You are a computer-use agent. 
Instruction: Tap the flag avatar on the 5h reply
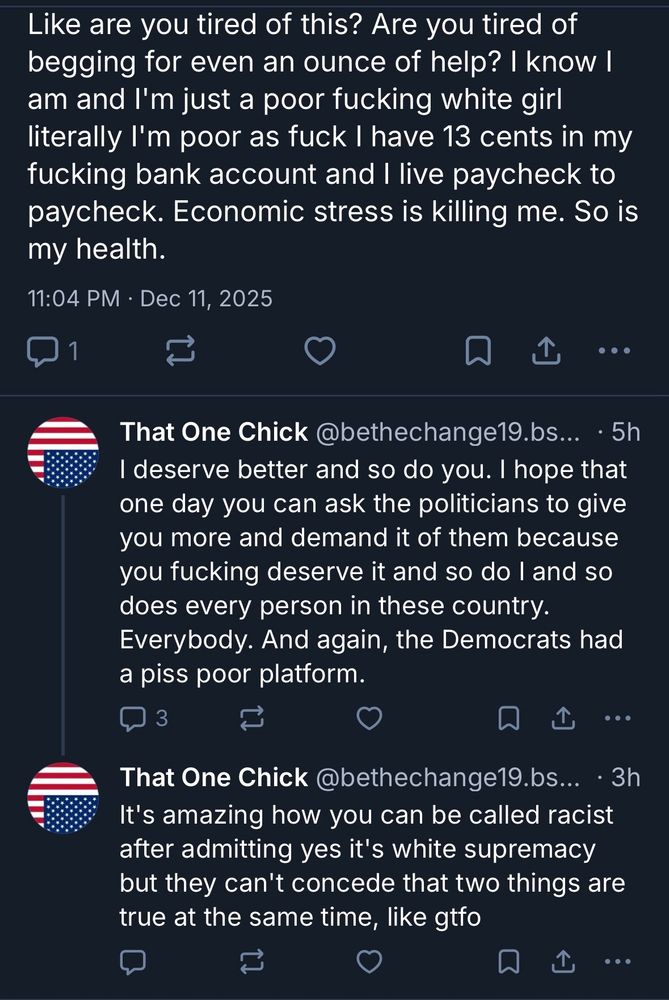(x=63, y=453)
